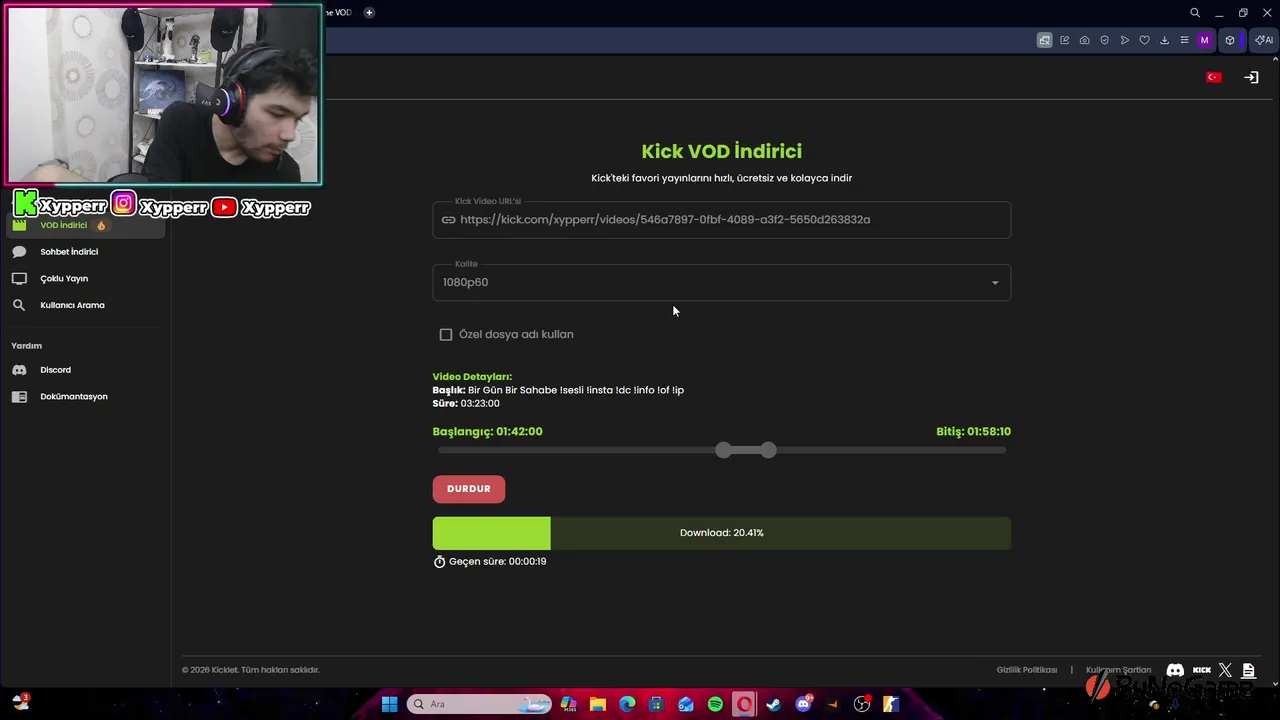Screen dimensions: 1280x720
Task: Click the Turkish flag language selector
Action: [x=1214, y=77]
